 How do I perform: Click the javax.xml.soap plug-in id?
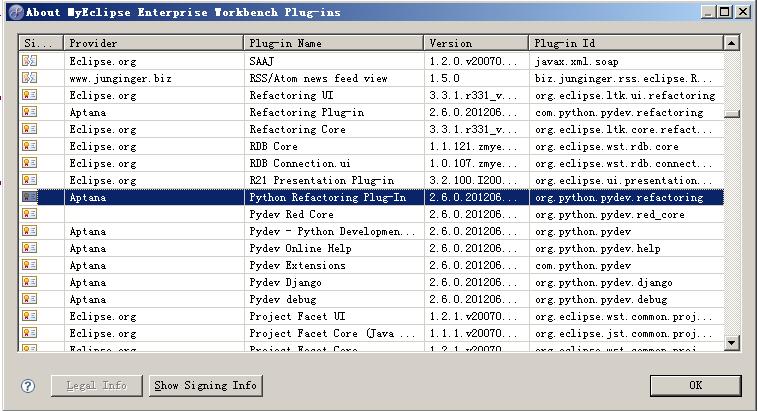tap(626, 61)
